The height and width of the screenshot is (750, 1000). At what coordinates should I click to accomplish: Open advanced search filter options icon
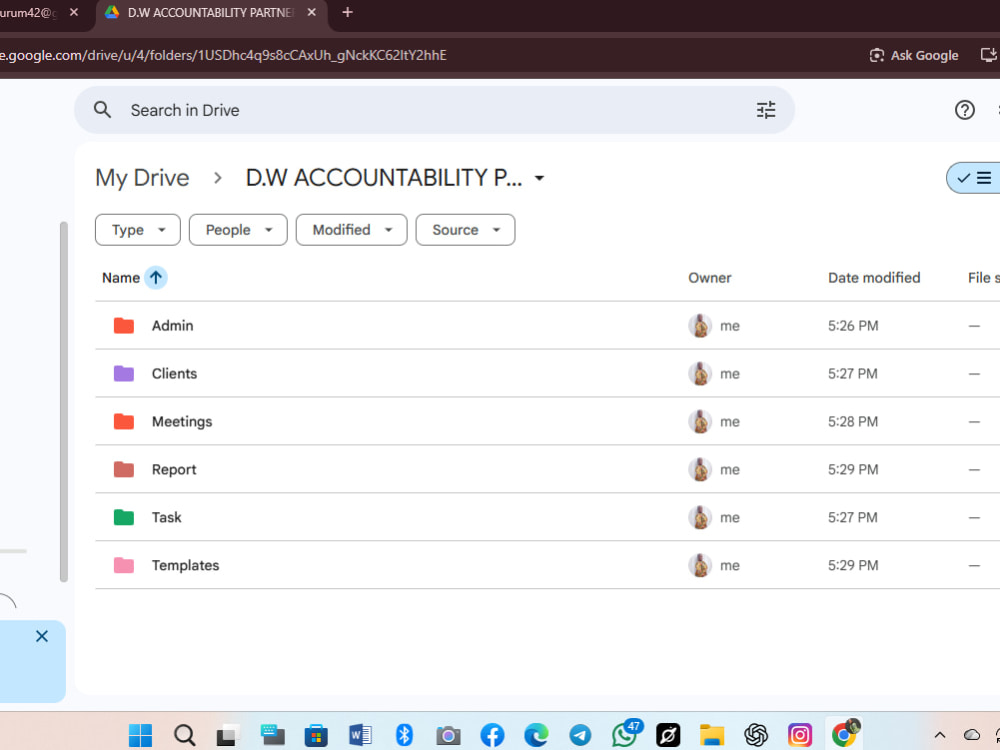(x=766, y=110)
